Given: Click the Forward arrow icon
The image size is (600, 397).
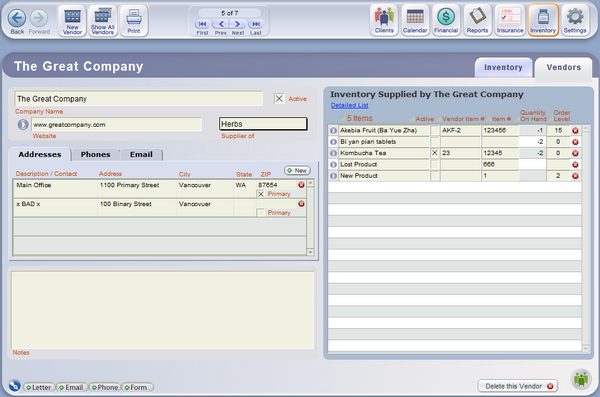Looking at the screenshot, I should (x=39, y=18).
